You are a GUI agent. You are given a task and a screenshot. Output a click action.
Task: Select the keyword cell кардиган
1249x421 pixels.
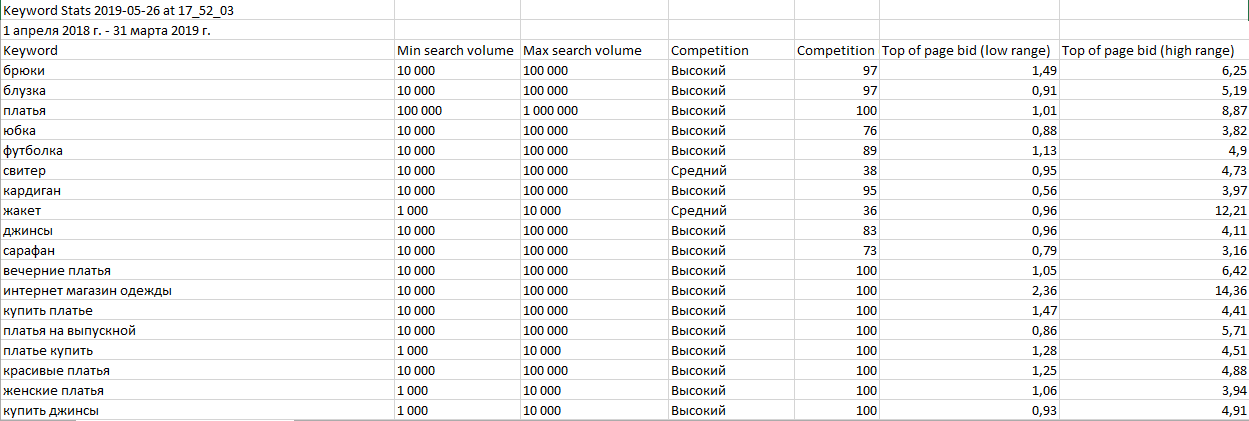pyautogui.click(x=197, y=190)
